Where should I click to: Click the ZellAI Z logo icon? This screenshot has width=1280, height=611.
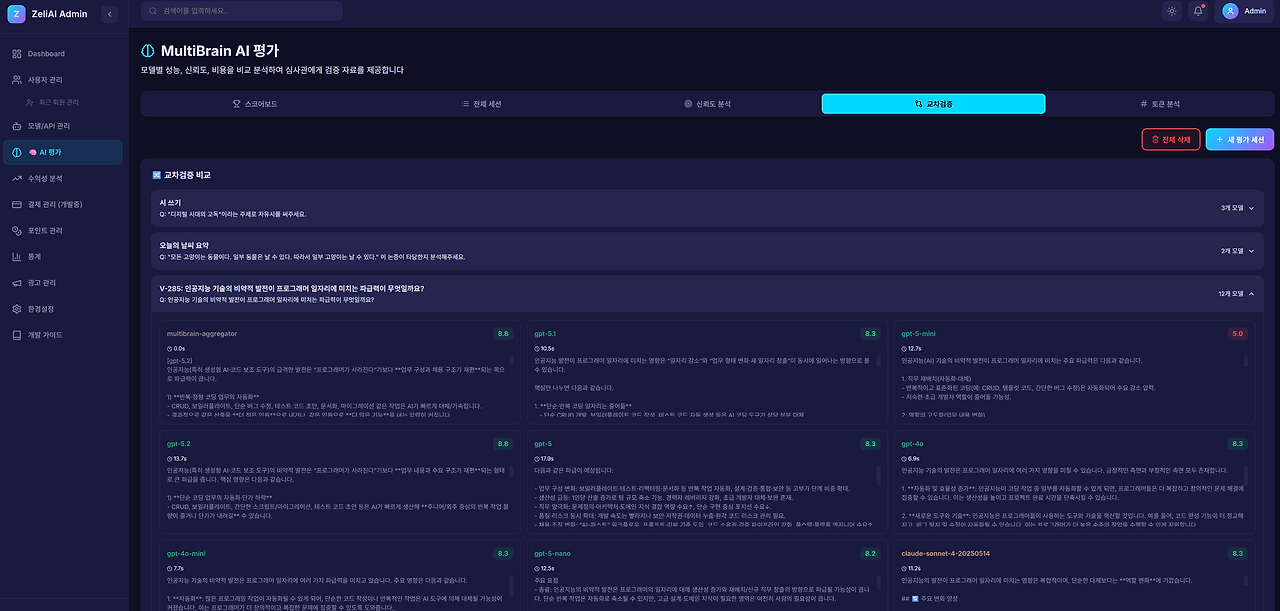[15, 14]
